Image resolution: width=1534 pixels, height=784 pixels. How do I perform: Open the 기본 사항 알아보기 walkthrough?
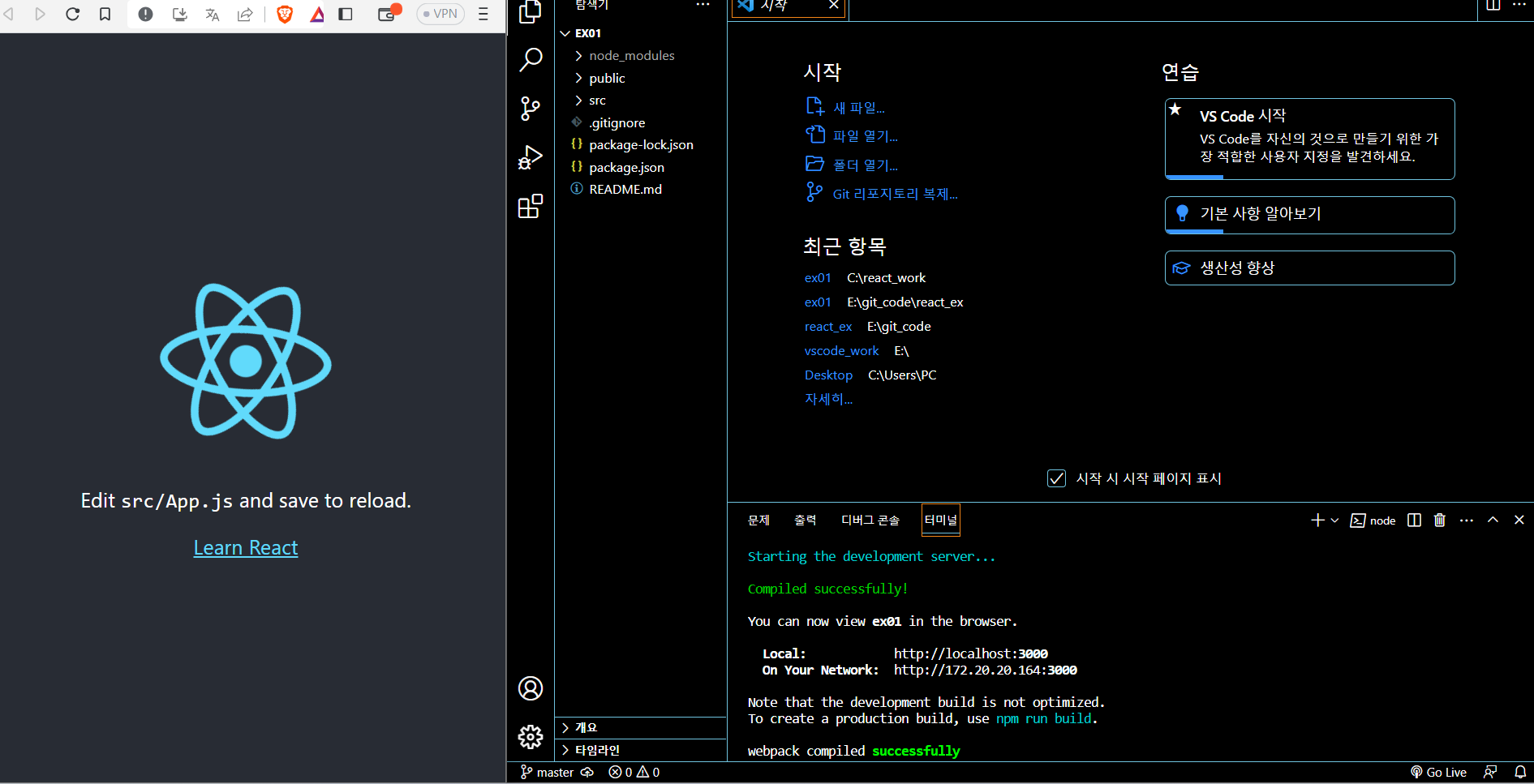(x=1309, y=215)
